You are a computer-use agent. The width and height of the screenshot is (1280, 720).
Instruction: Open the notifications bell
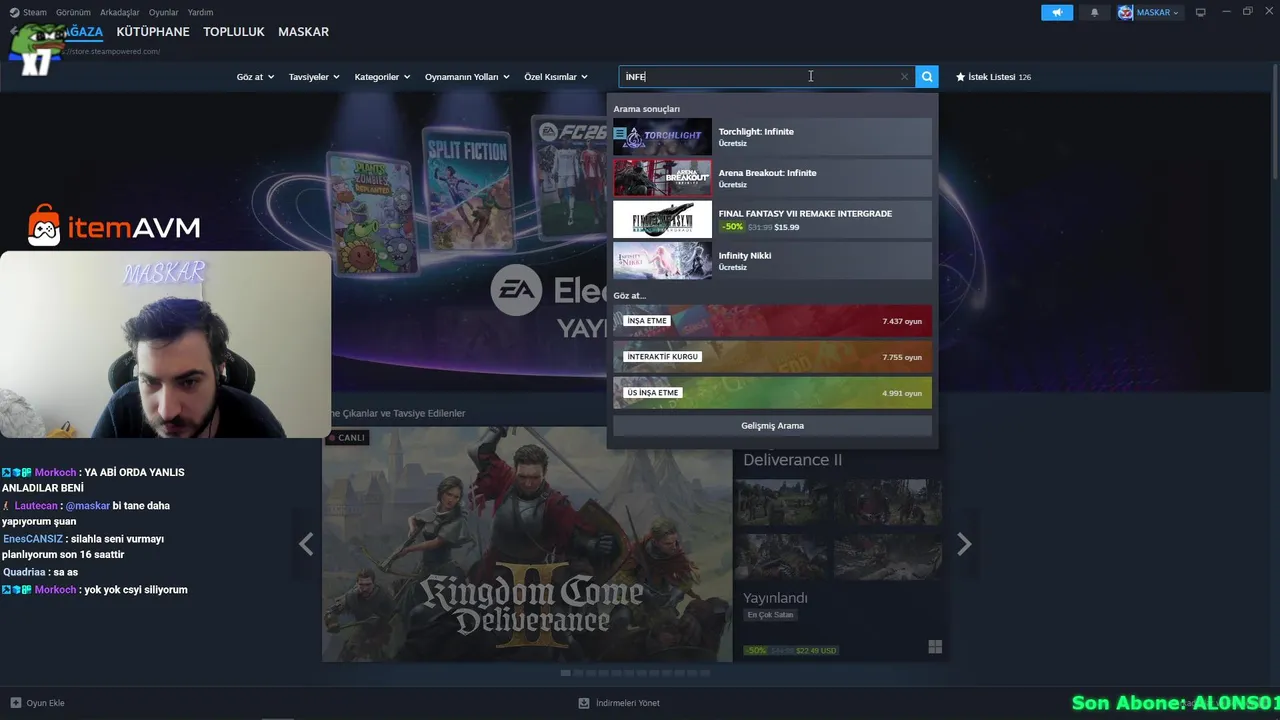1094,12
